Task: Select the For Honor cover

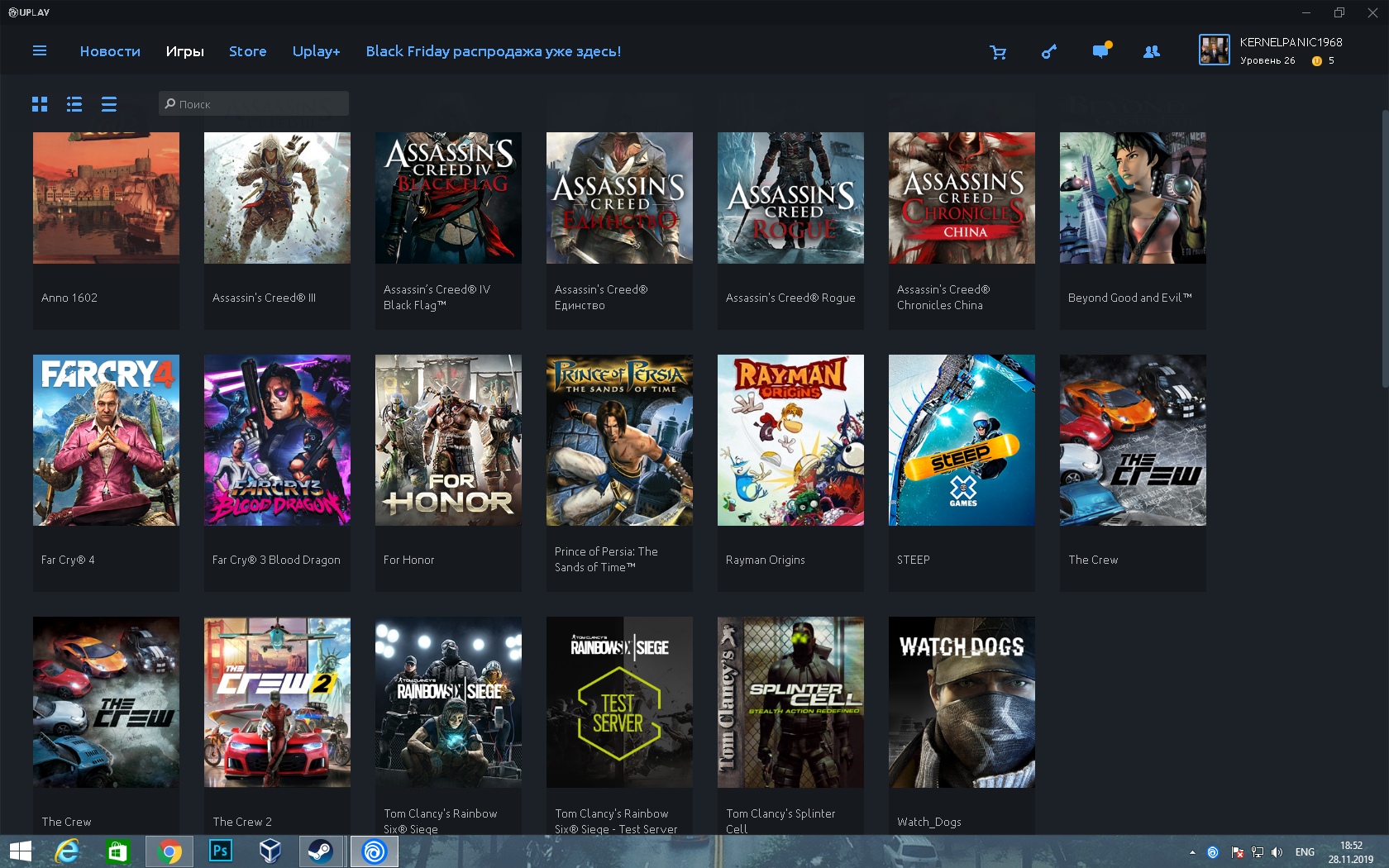Action: pos(448,441)
